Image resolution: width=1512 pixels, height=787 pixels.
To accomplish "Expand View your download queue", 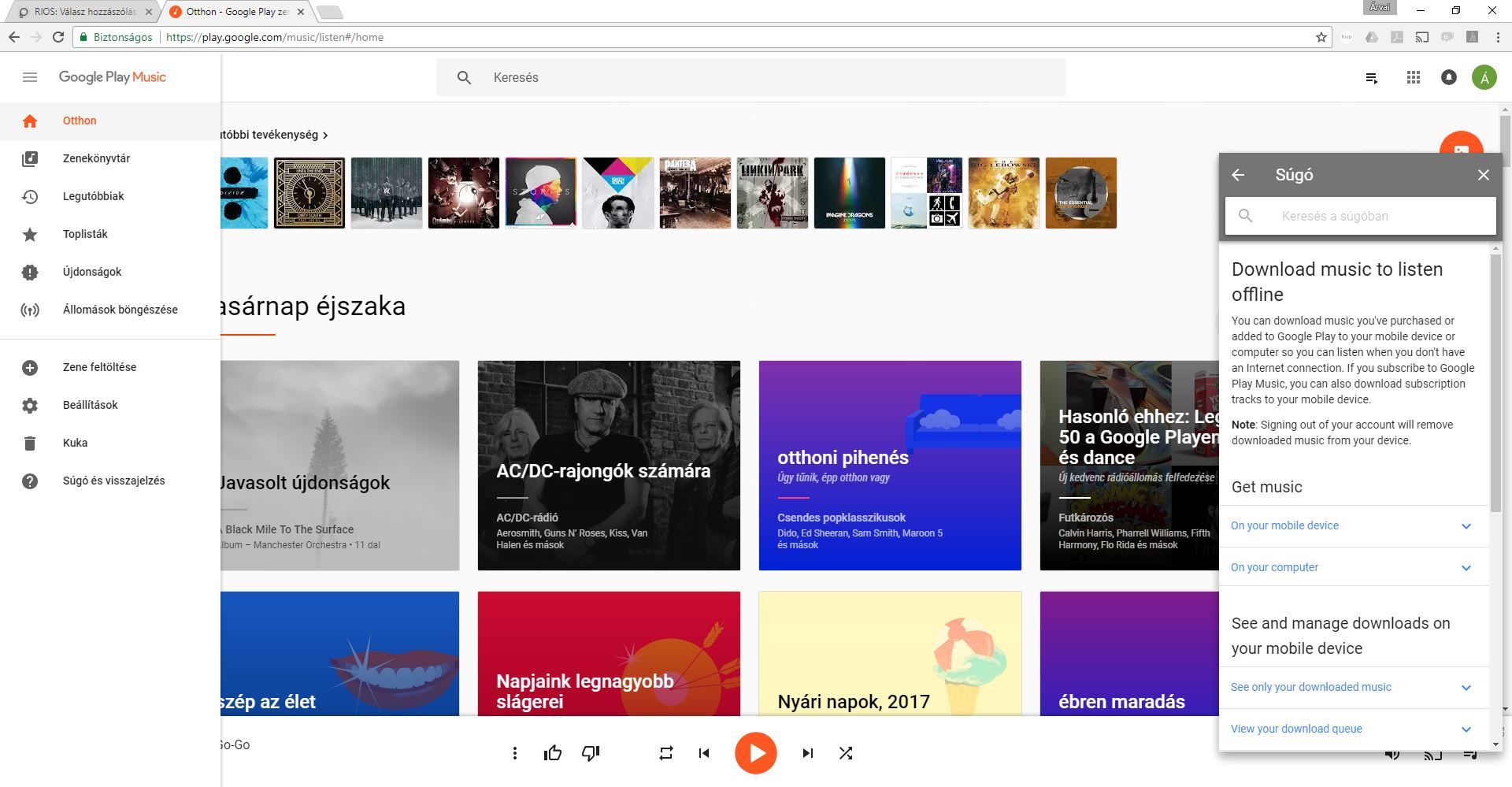I will pyautogui.click(x=1354, y=729).
